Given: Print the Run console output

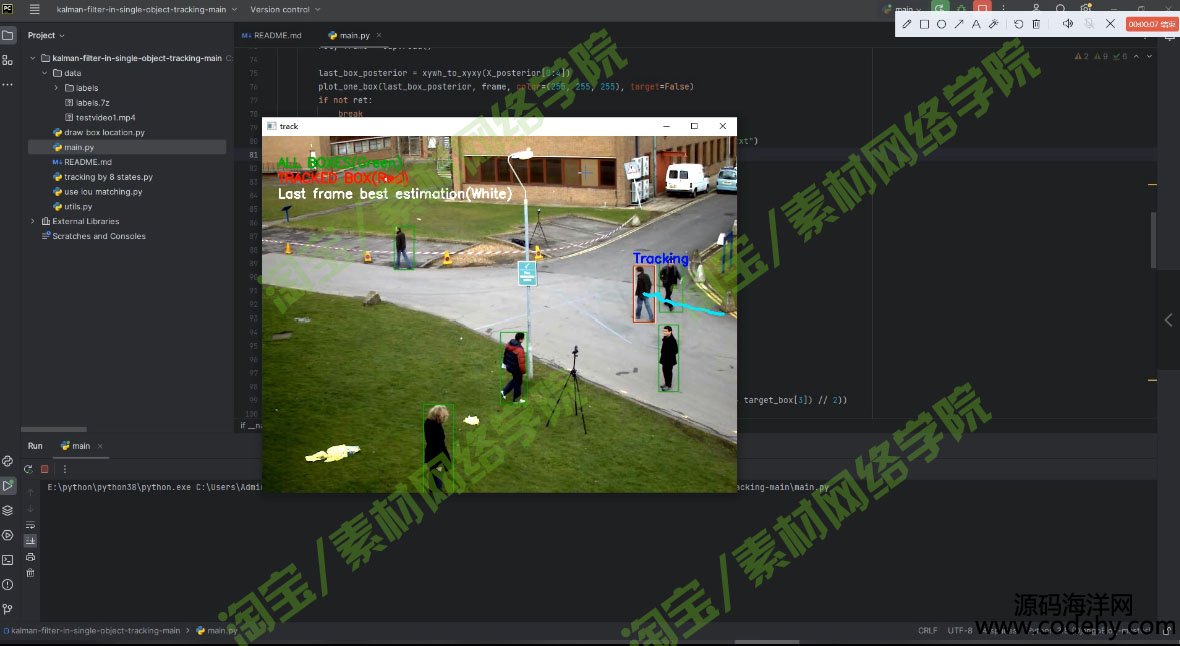Looking at the screenshot, I should point(30,557).
